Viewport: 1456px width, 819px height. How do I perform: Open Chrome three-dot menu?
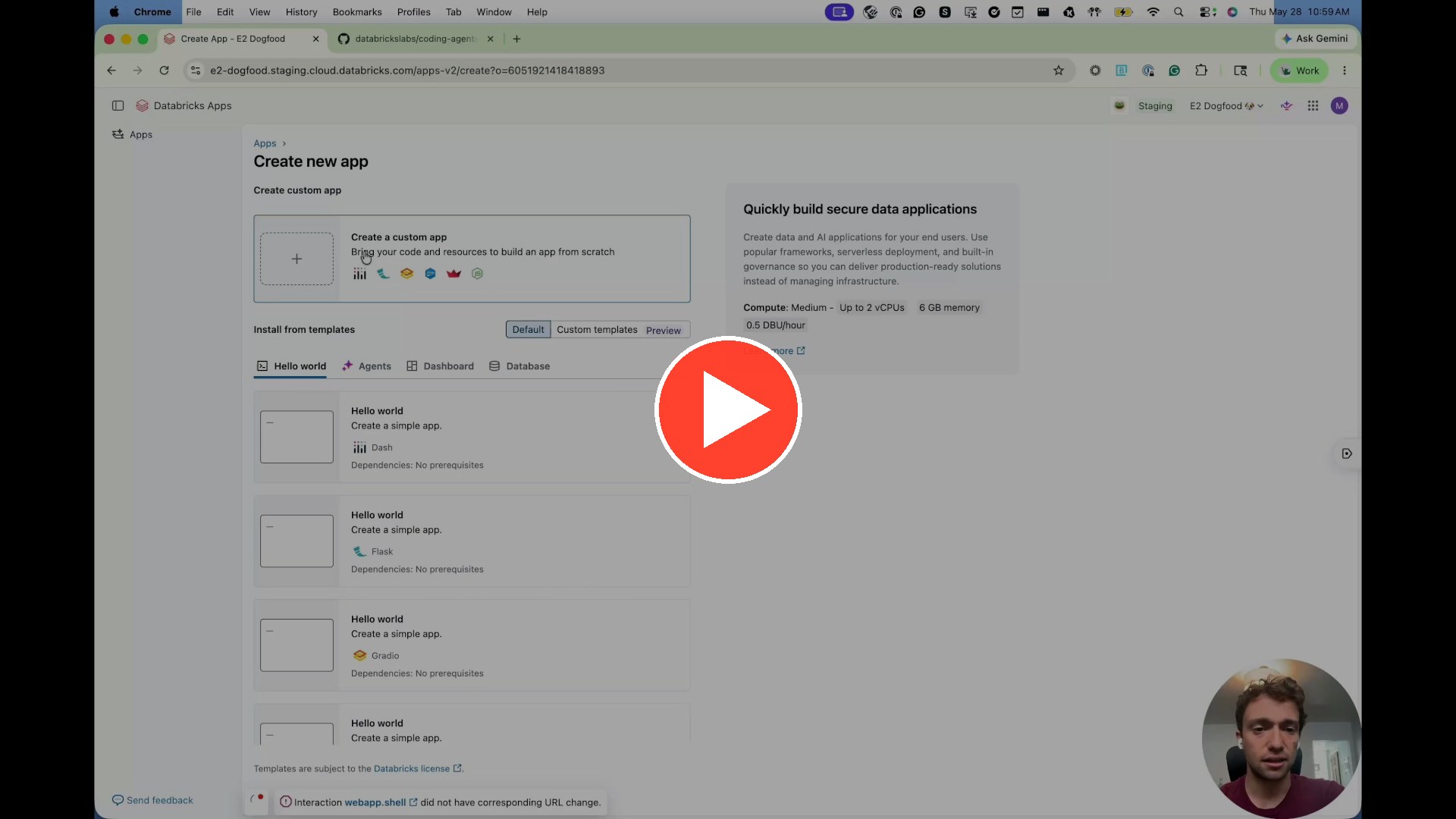[1345, 71]
